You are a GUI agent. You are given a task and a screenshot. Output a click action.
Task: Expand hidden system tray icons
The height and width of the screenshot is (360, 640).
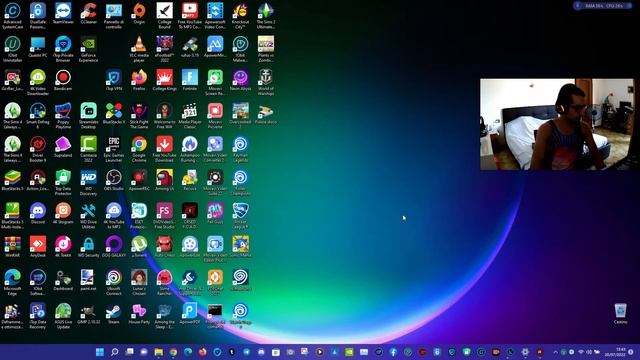click(555, 352)
